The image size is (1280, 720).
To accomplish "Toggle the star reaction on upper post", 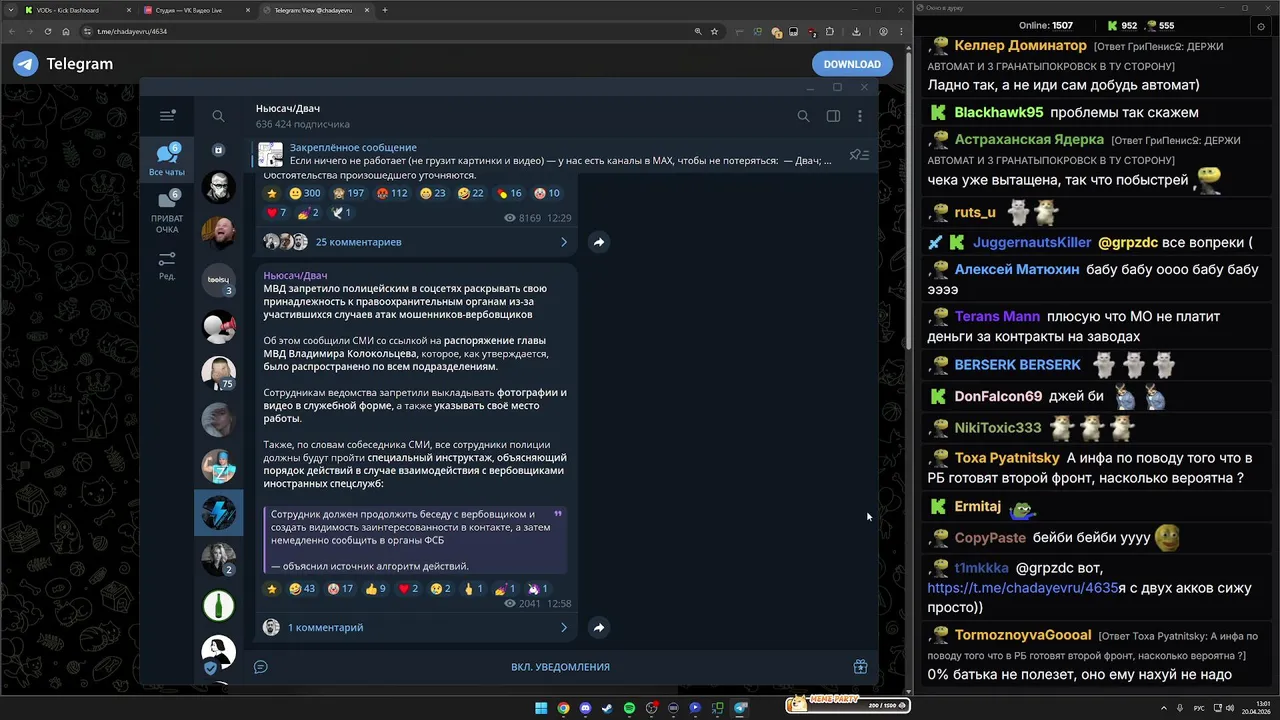I will coord(272,193).
